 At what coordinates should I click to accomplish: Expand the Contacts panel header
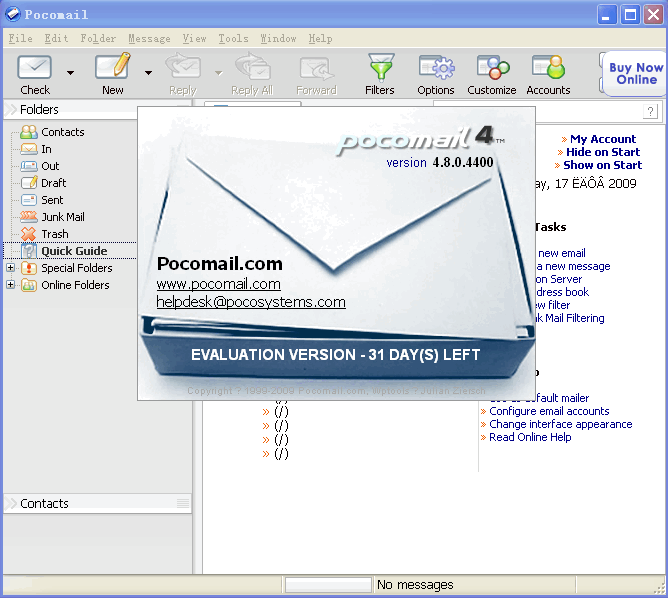[x=12, y=503]
